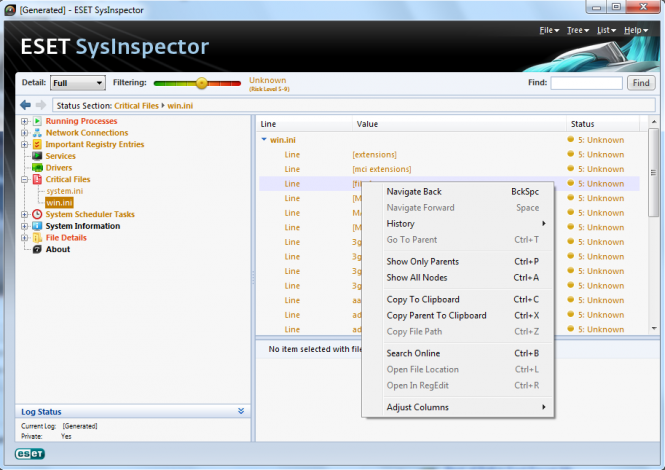Screen dimensions: 665x470
Task: Click the Important Registry Entries icon
Action: click(x=37, y=144)
